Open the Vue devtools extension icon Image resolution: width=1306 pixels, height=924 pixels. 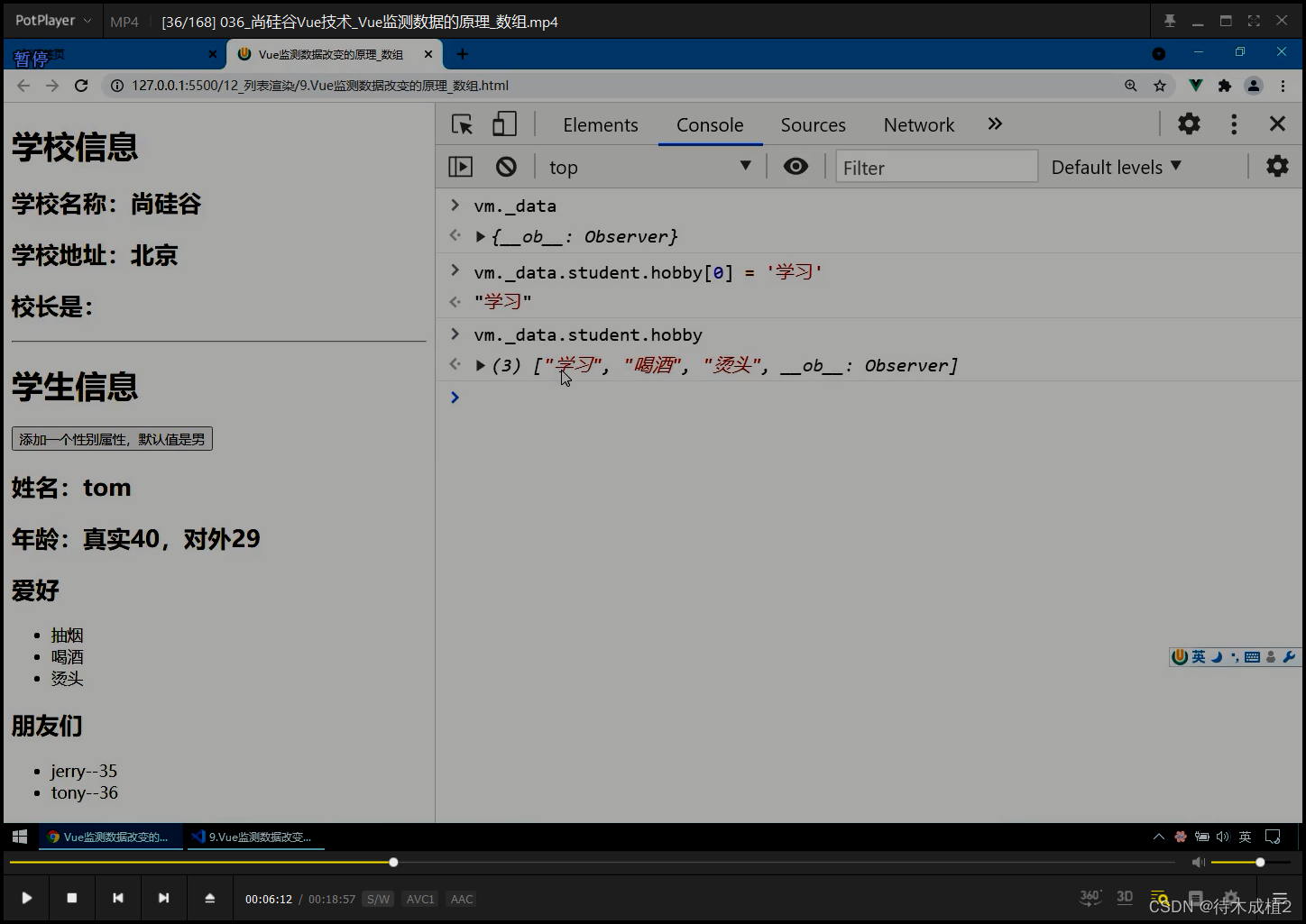[1196, 86]
